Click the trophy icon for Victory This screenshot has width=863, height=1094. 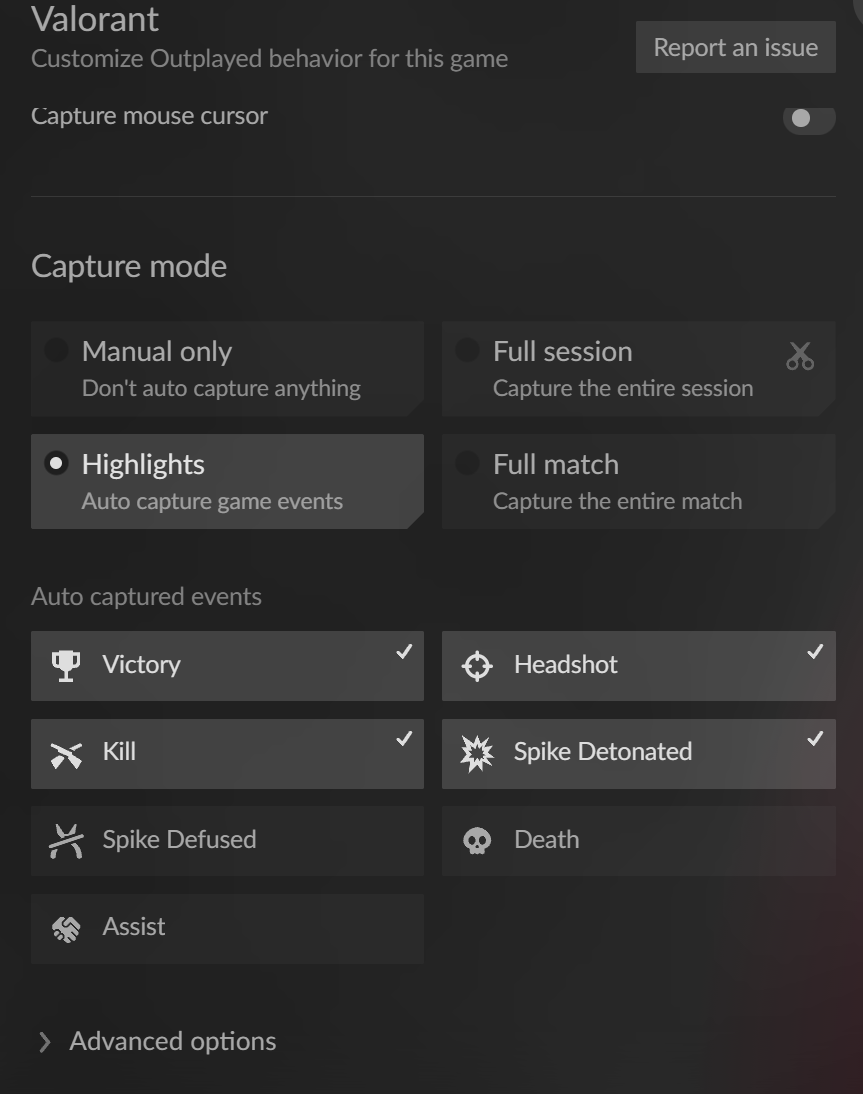66,666
